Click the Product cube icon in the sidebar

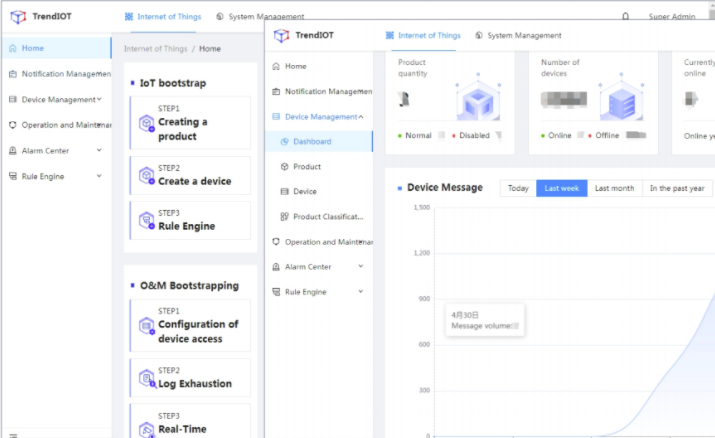[x=285, y=167]
